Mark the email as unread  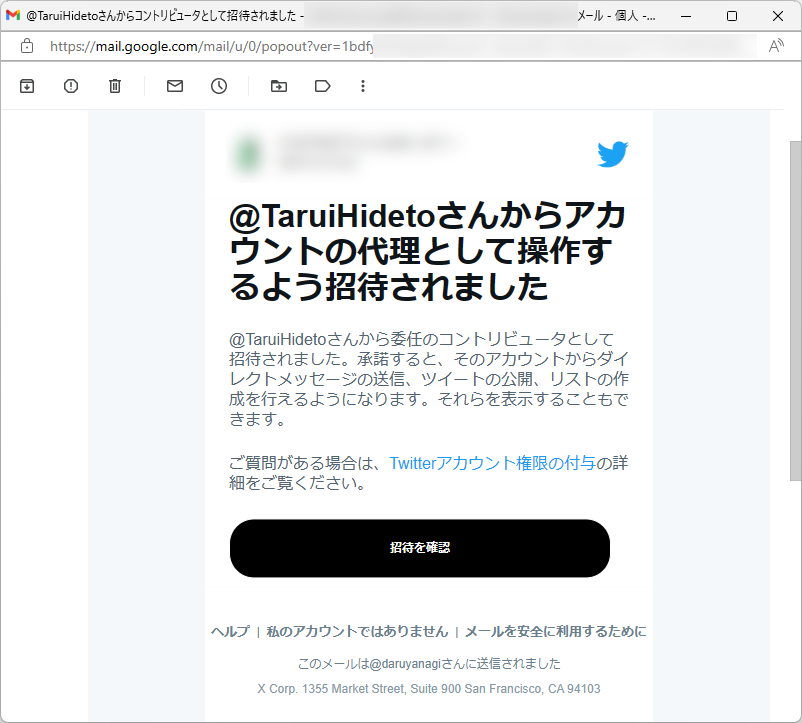[174, 86]
